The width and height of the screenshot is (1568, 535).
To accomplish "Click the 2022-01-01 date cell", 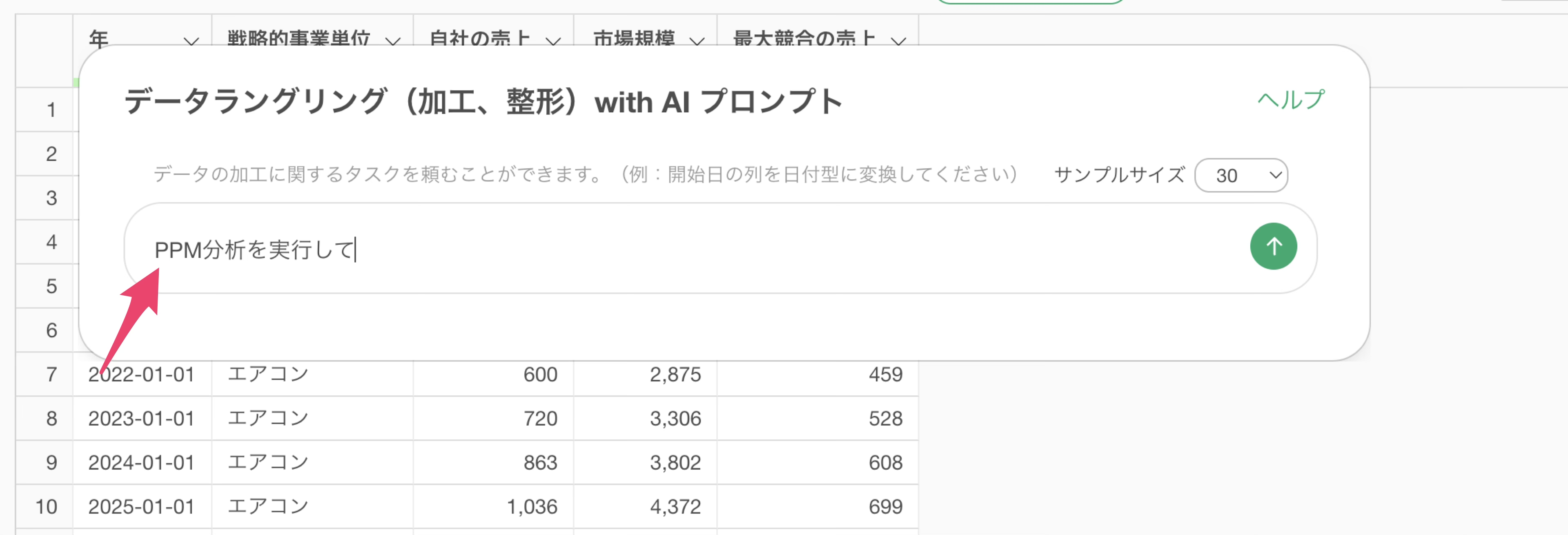I will coord(141,374).
